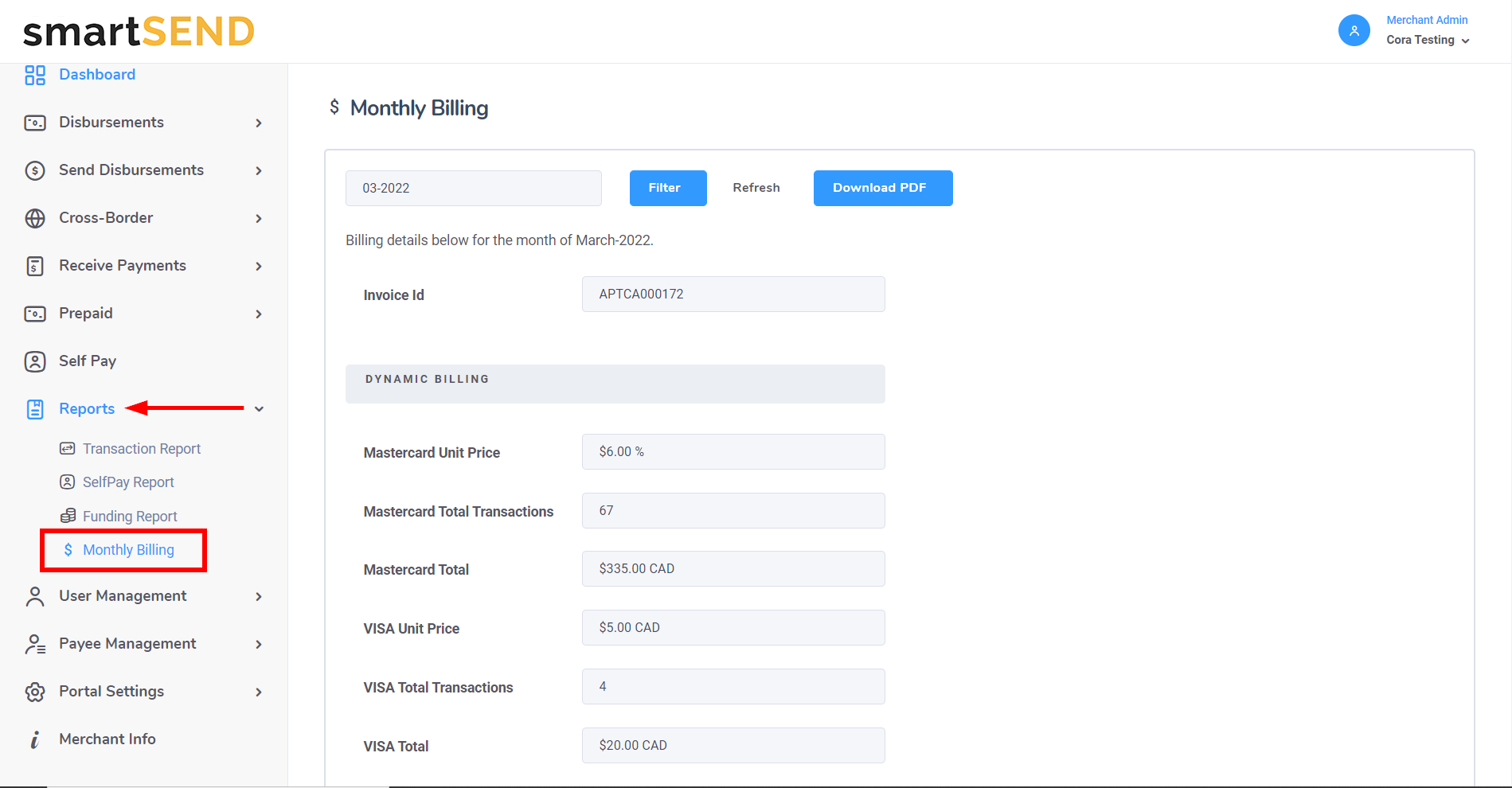1512x788 pixels.
Task: Open SelfPay Report from sidebar
Action: 128,482
